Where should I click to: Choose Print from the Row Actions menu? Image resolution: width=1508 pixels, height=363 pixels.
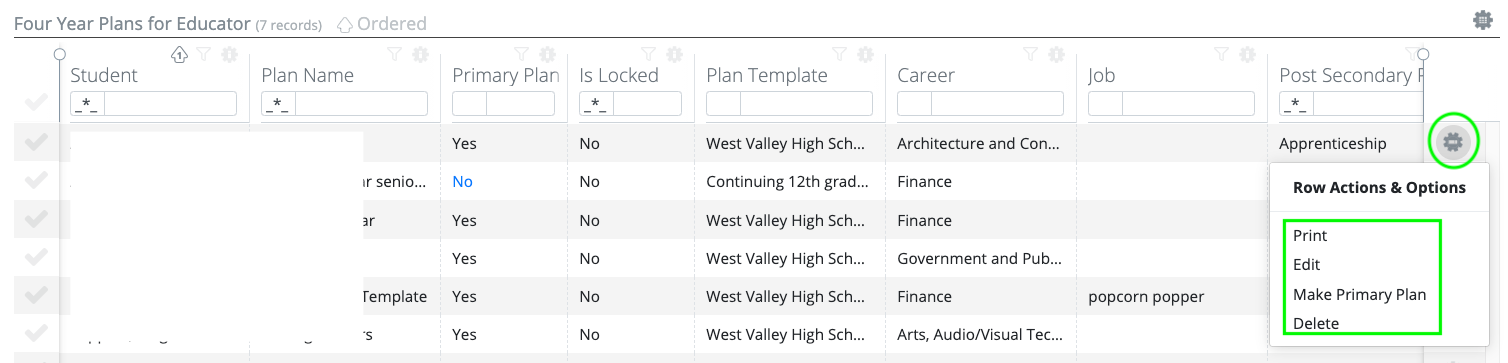[1310, 236]
